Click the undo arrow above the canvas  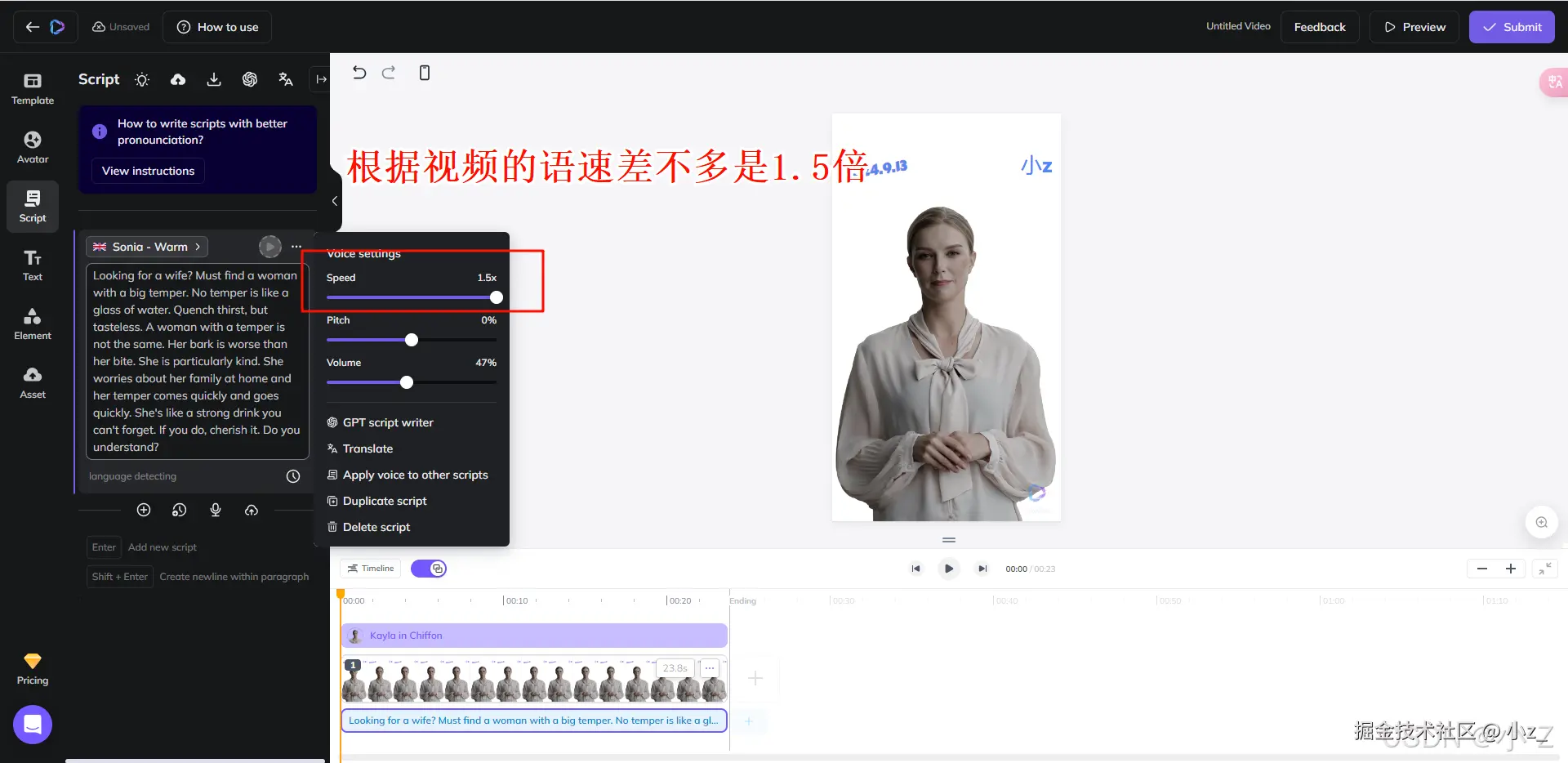(359, 72)
